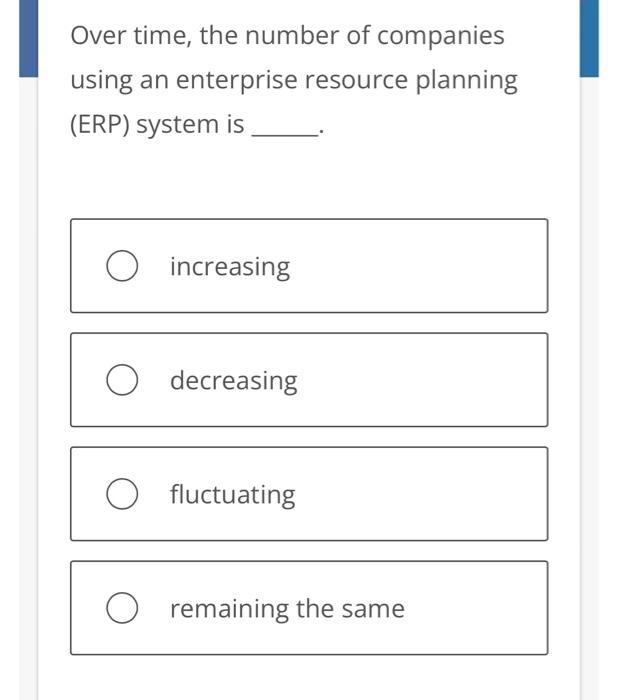
Task: Select the "decreasing" radio button
Action: [122, 381]
